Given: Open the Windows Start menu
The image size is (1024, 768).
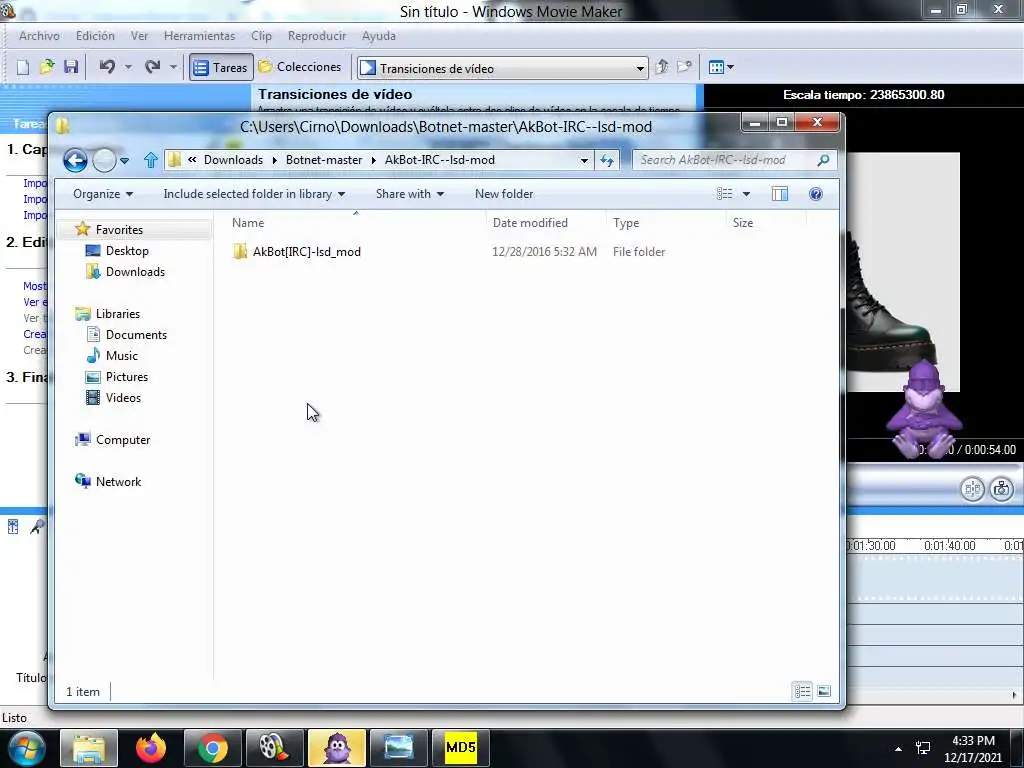Looking at the screenshot, I should [26, 748].
